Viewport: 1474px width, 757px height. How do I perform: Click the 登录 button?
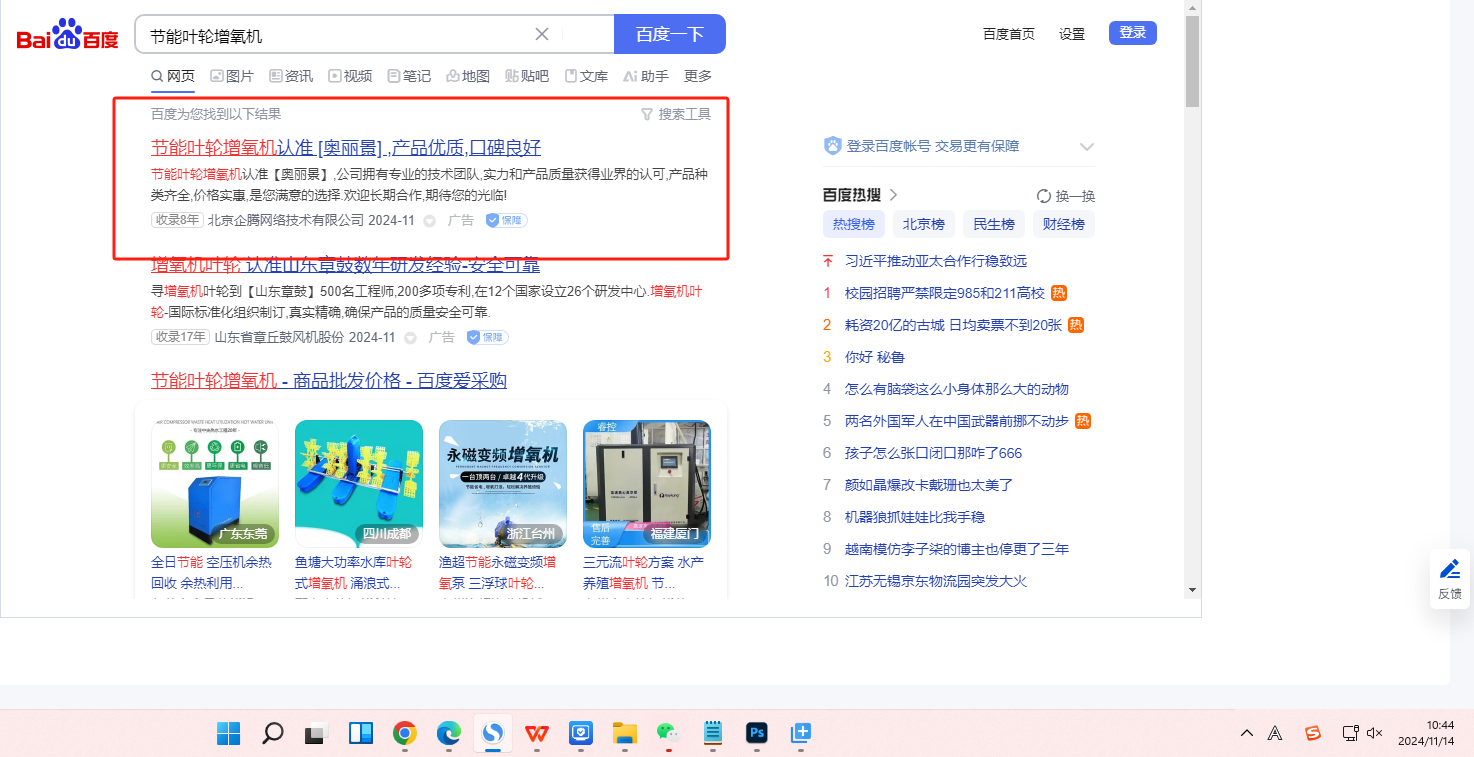pyautogui.click(x=1132, y=33)
